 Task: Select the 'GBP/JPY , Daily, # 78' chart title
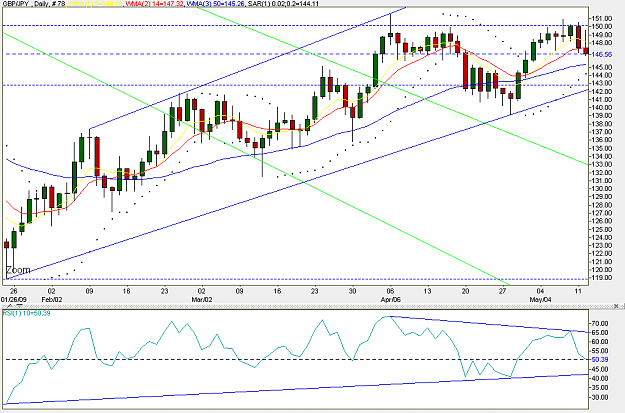pos(33,4)
